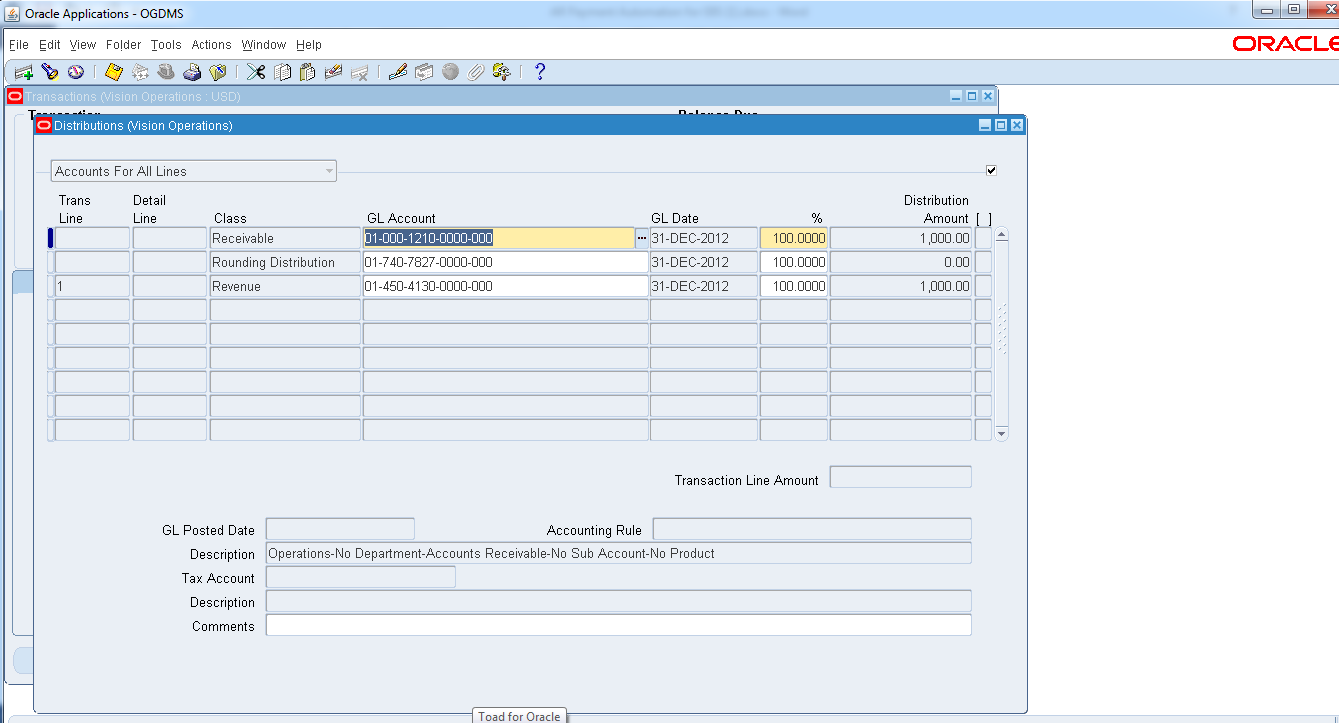Click the percent field on Rounding Distribution row
Image resolution: width=1339 pixels, height=723 pixels.
pyautogui.click(x=794, y=262)
